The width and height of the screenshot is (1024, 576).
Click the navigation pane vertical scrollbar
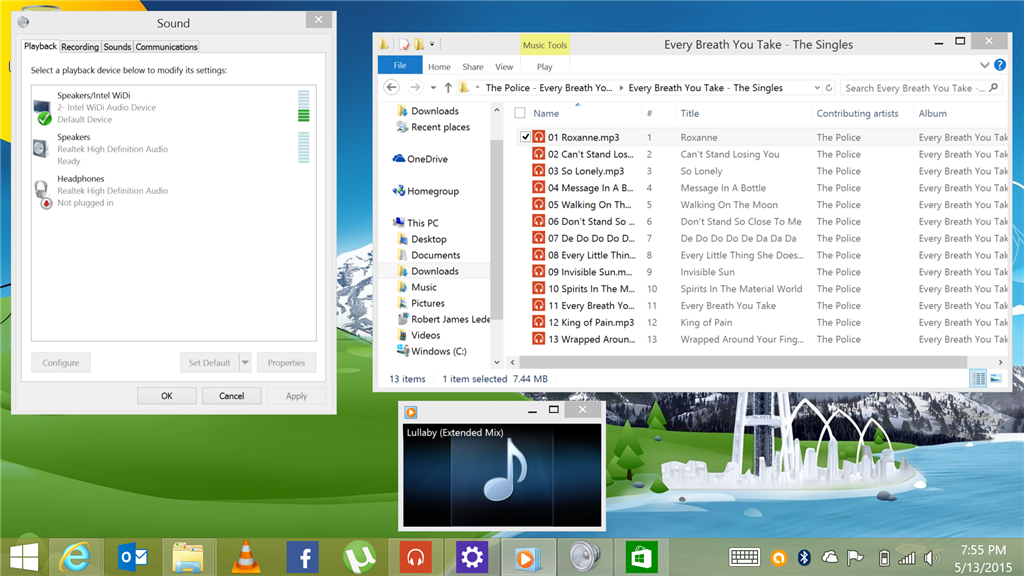point(496,229)
